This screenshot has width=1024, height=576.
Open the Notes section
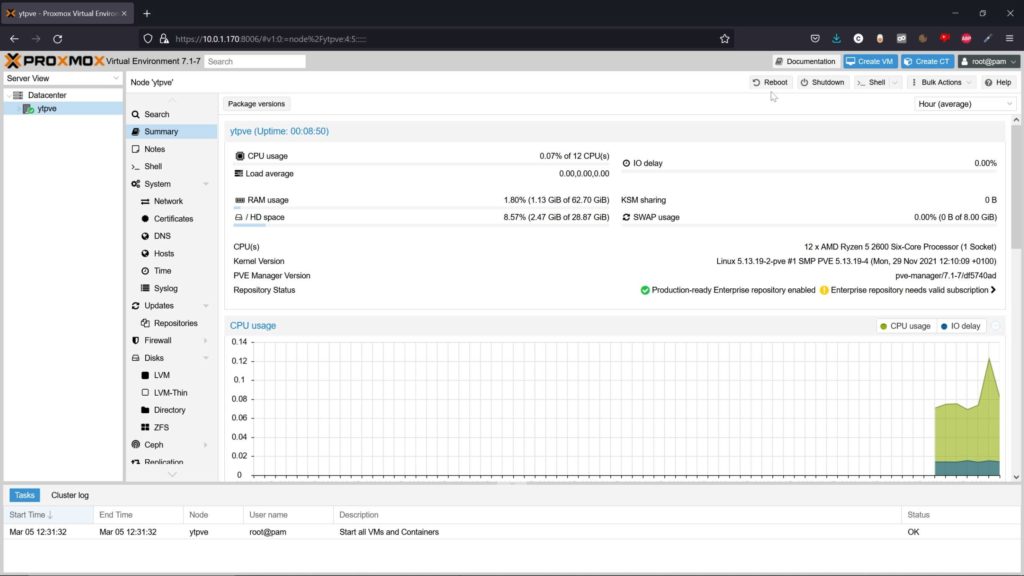(171, 149)
